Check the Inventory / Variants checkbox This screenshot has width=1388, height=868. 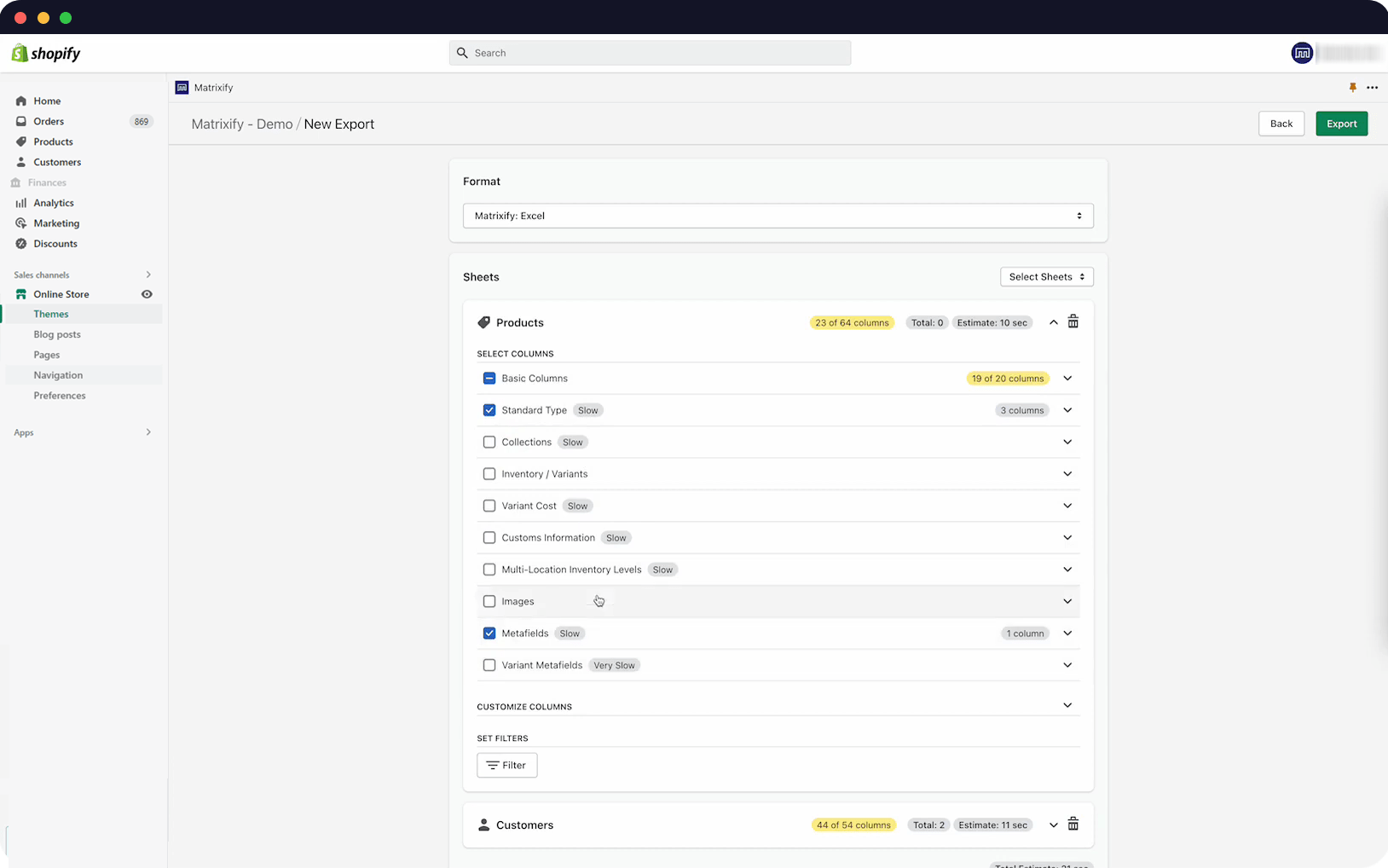click(489, 474)
